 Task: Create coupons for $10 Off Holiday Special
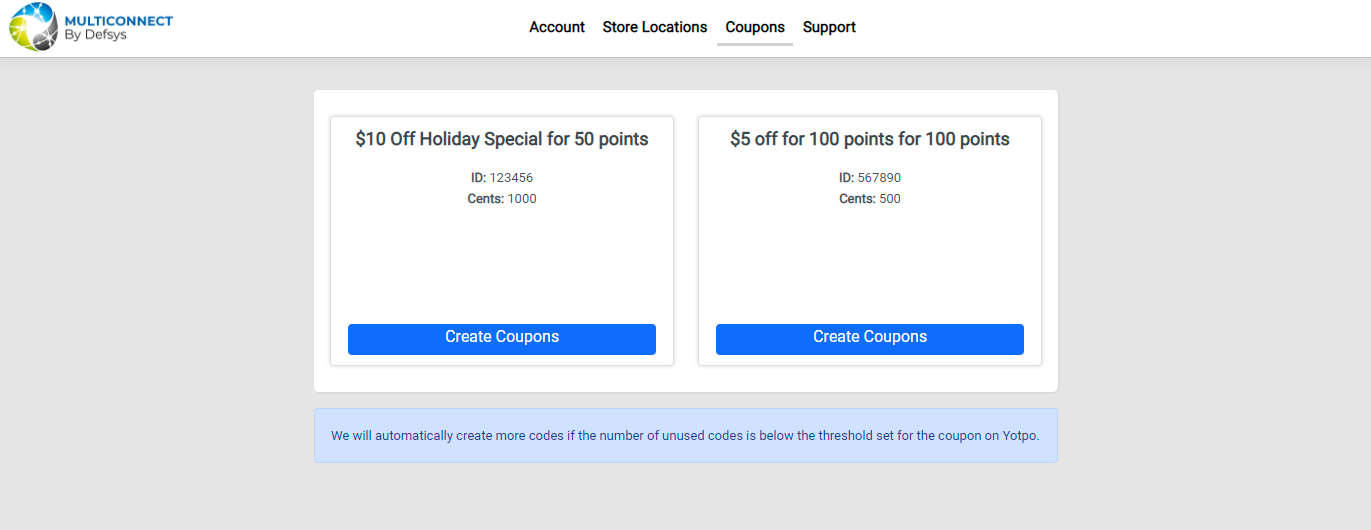(x=502, y=338)
